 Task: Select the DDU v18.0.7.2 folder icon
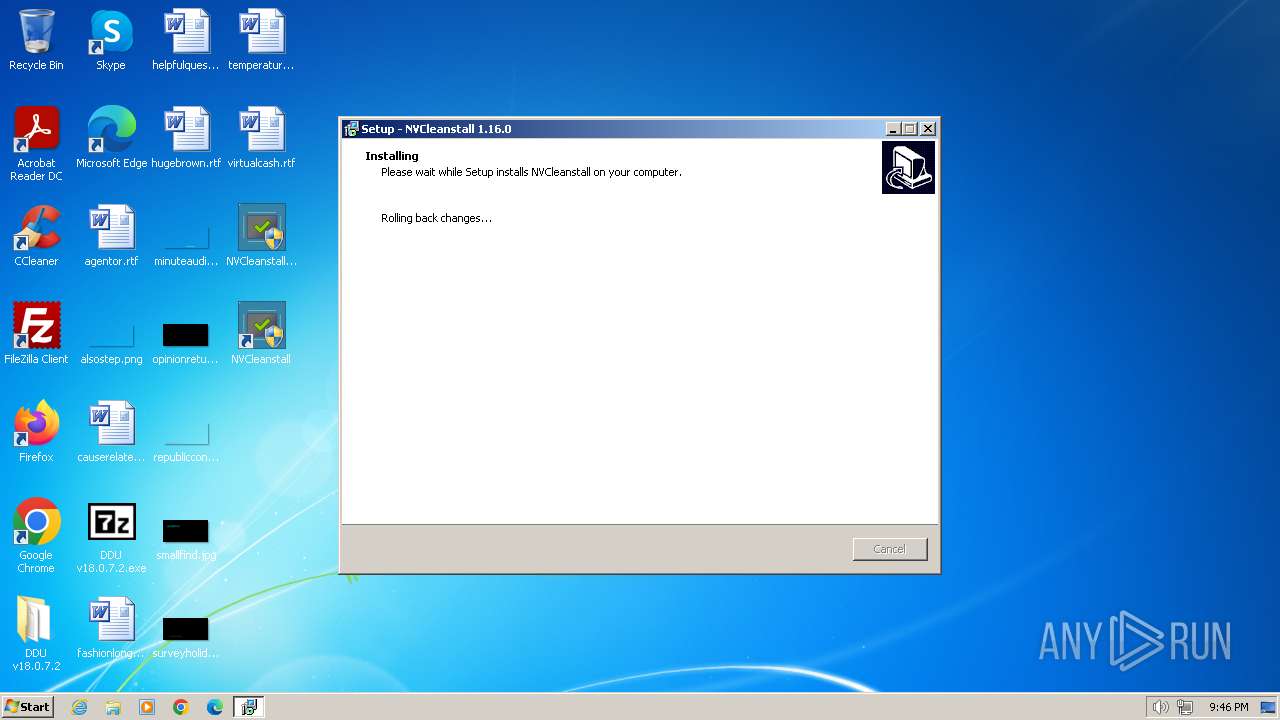click(x=36, y=634)
